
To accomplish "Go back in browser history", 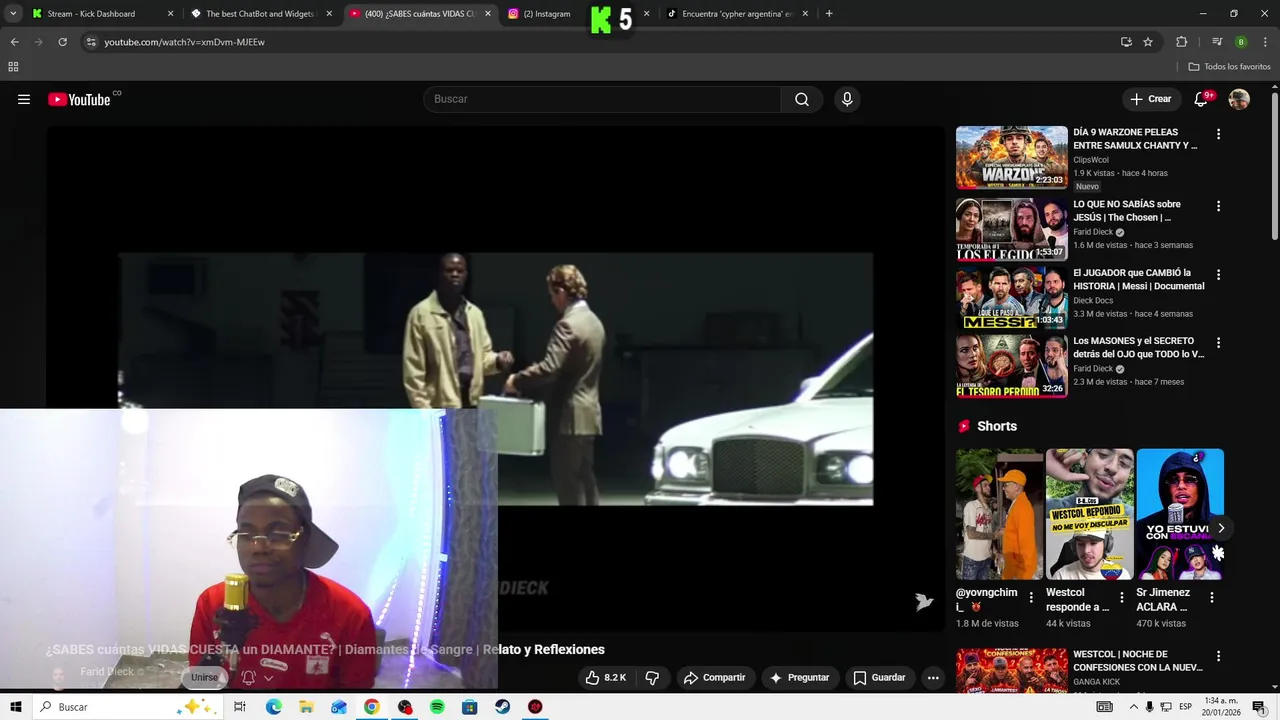I will (14, 42).
